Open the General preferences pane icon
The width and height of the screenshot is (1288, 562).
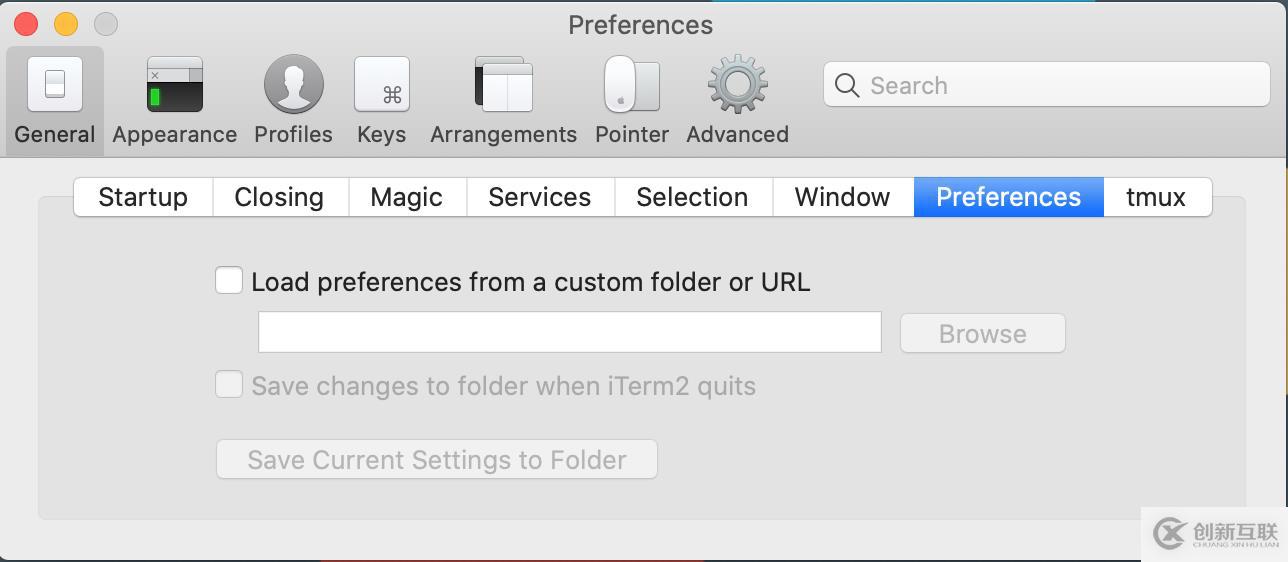(x=55, y=85)
